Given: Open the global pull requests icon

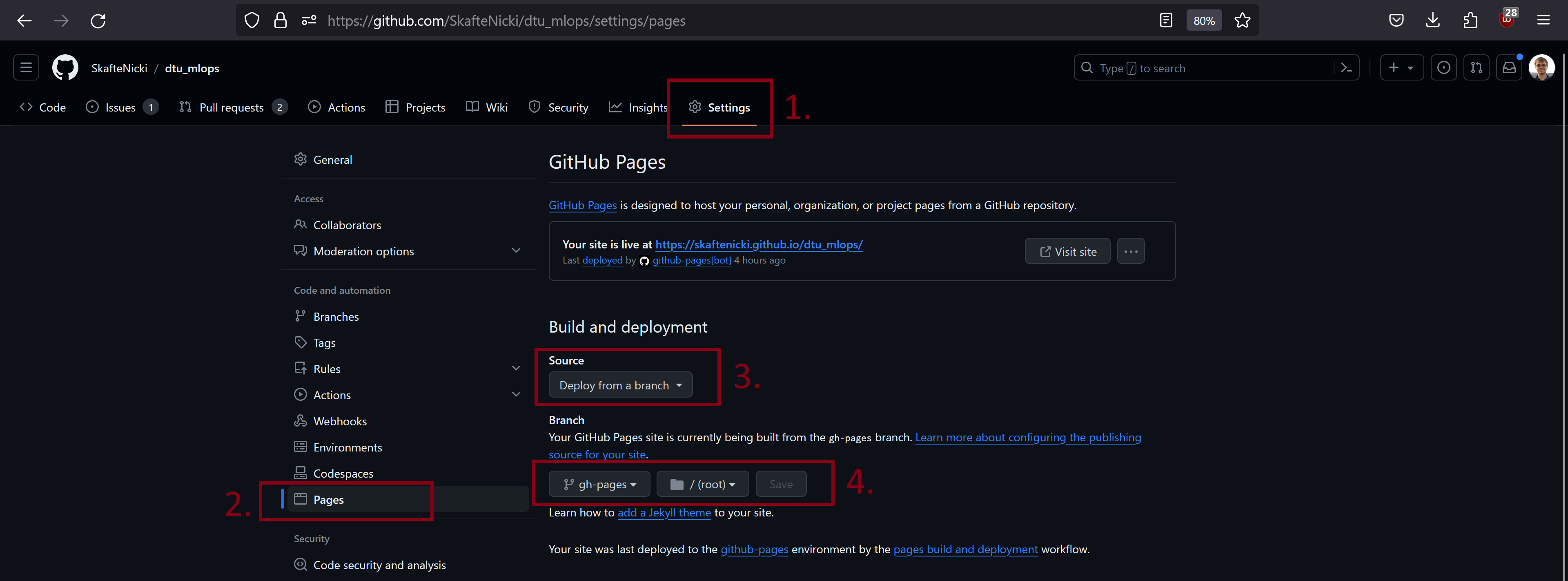Looking at the screenshot, I should [1476, 68].
